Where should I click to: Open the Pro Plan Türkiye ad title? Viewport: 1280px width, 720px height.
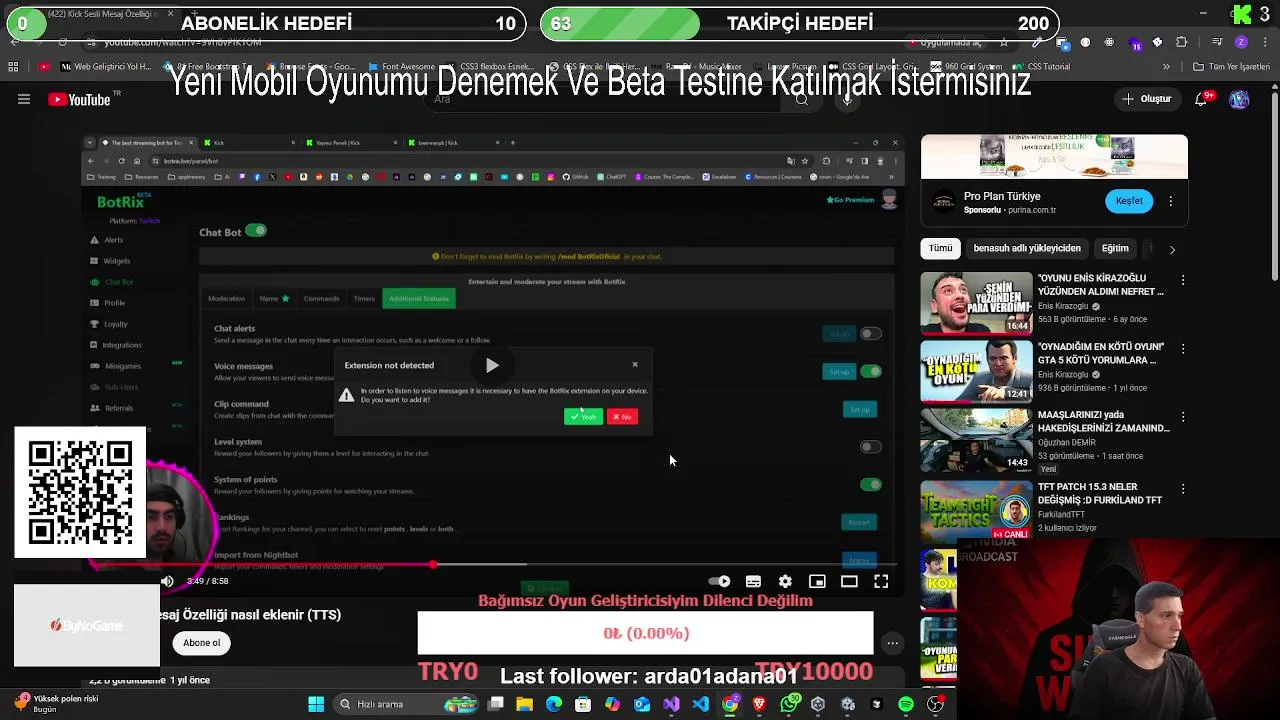[1002, 196]
